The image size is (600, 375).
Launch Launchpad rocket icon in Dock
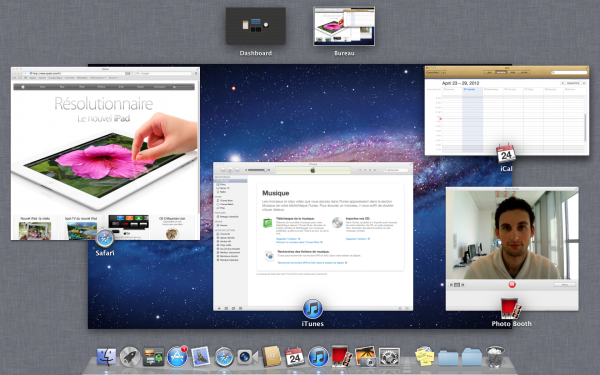[x=130, y=357]
